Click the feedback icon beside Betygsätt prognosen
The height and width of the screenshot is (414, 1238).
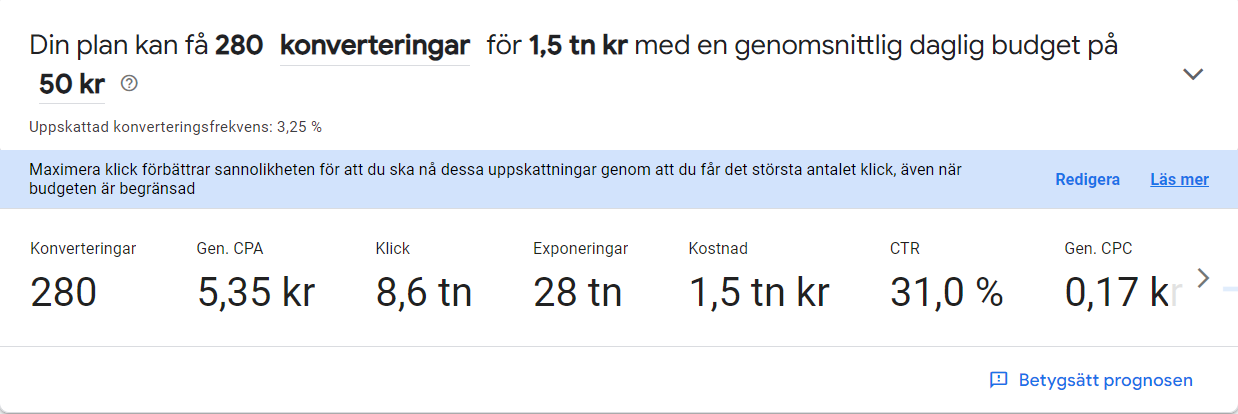[998, 380]
